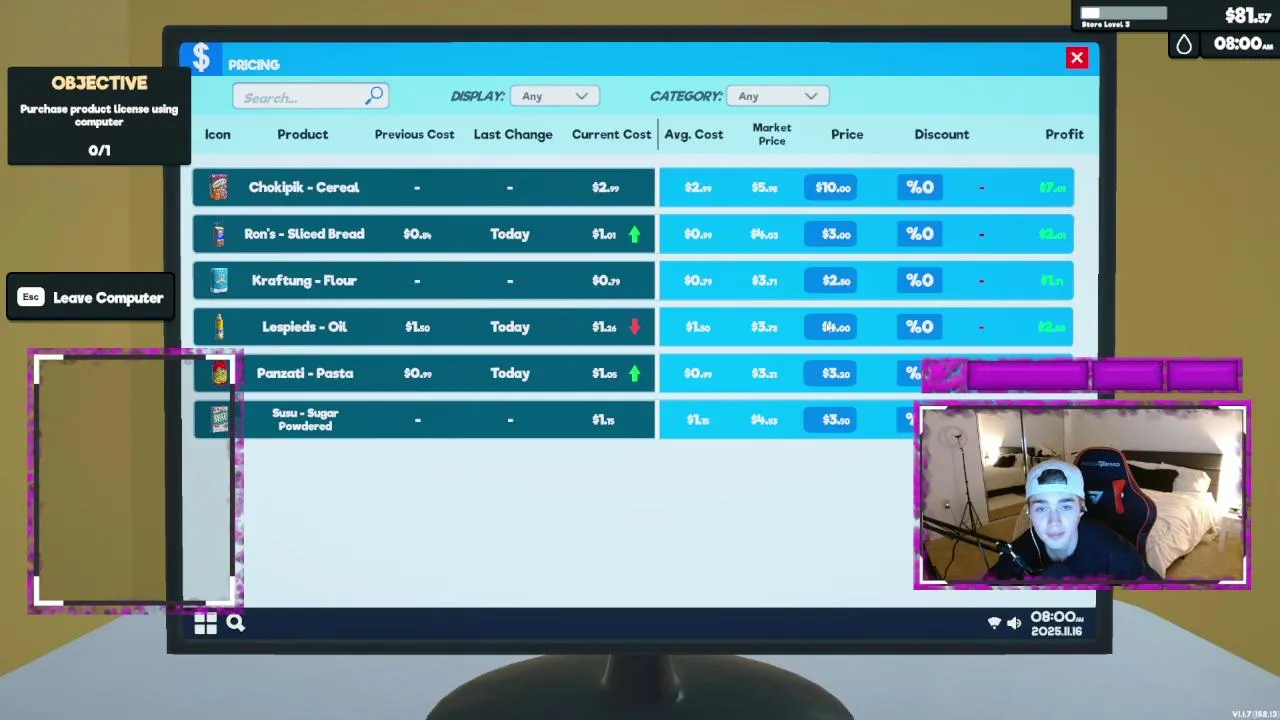Click the %0 discount button for Cereal
The image size is (1280, 720).
tap(920, 187)
